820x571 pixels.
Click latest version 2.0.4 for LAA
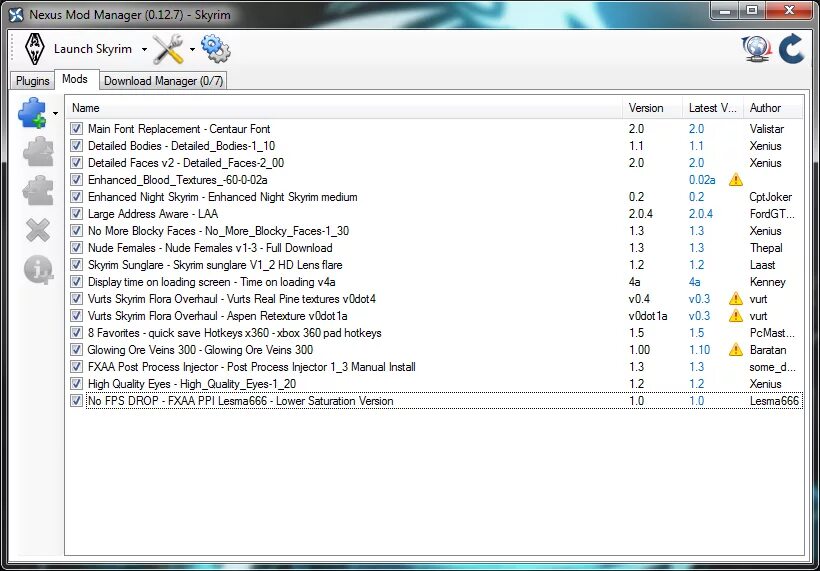[x=701, y=214]
